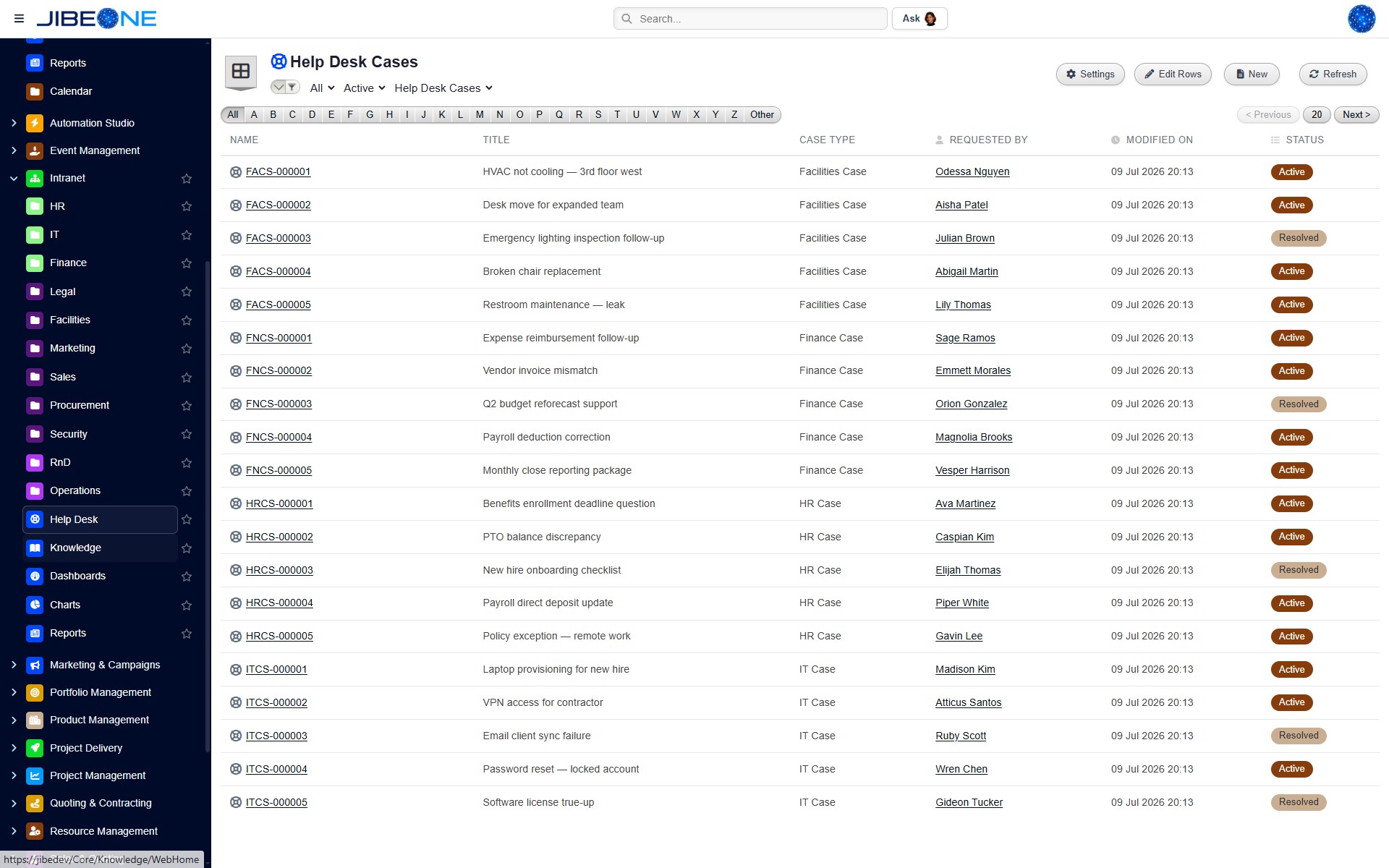Viewport: 1389px width, 868px height.
Task: Expand the Quoting & Contracting section
Action: (x=14, y=803)
